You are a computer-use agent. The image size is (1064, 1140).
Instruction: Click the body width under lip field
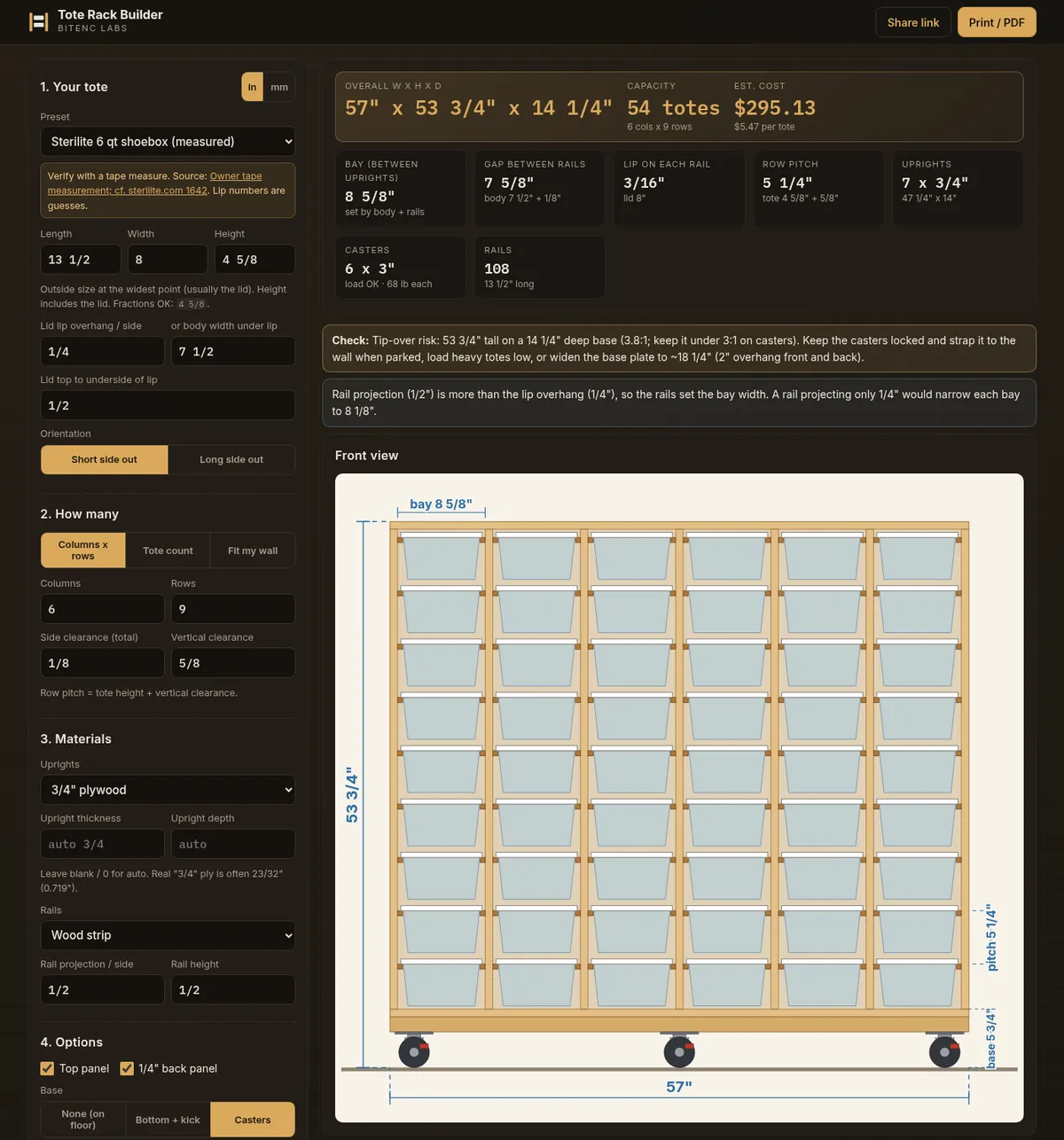[233, 352]
